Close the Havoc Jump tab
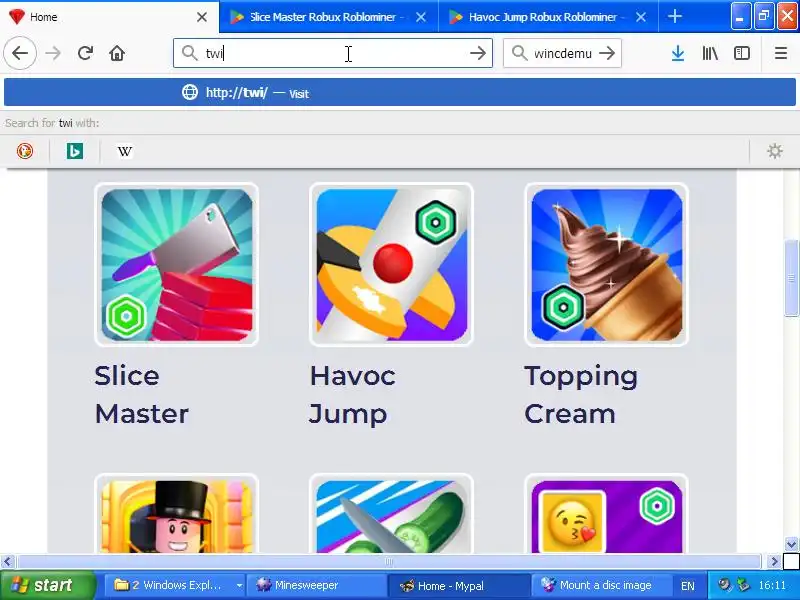This screenshot has height=600, width=800. click(641, 17)
